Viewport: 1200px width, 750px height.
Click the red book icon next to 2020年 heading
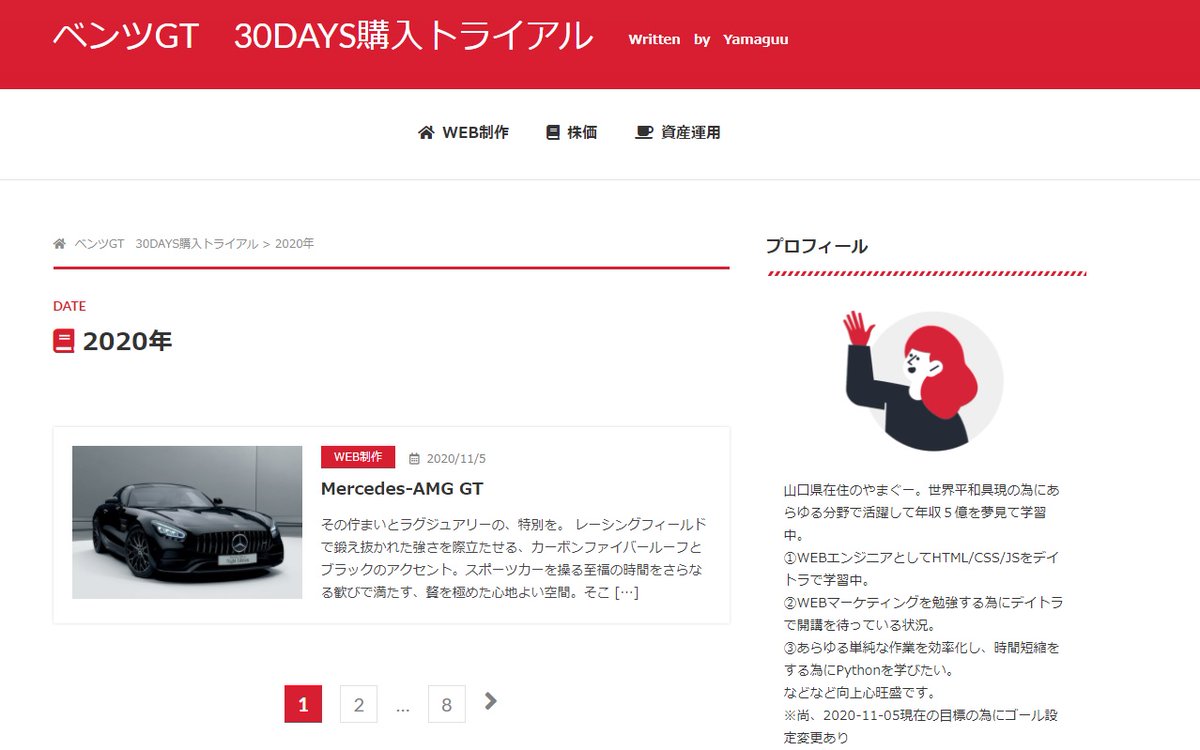pyautogui.click(x=64, y=342)
